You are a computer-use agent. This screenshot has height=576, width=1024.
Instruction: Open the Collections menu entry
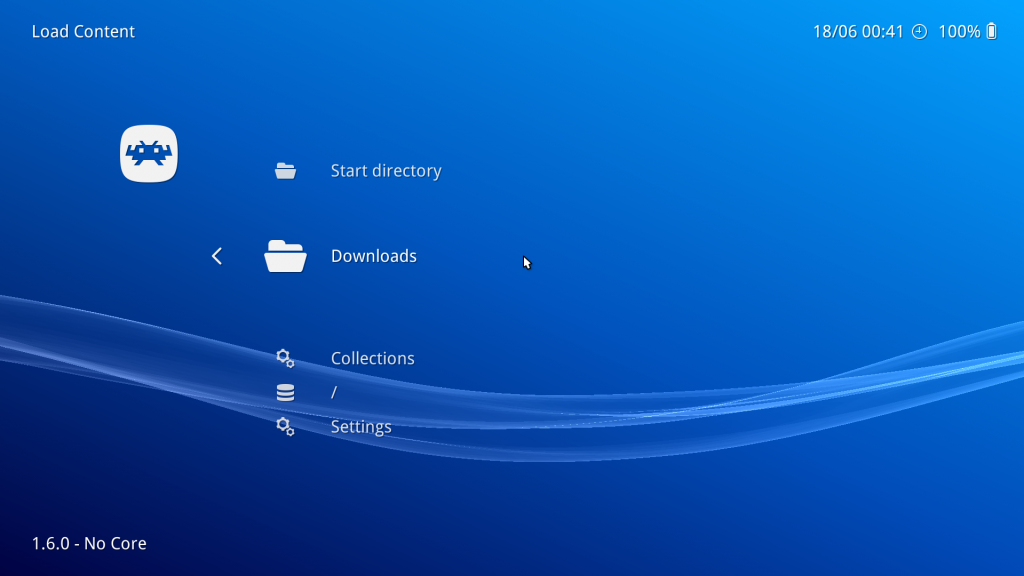tap(372, 358)
